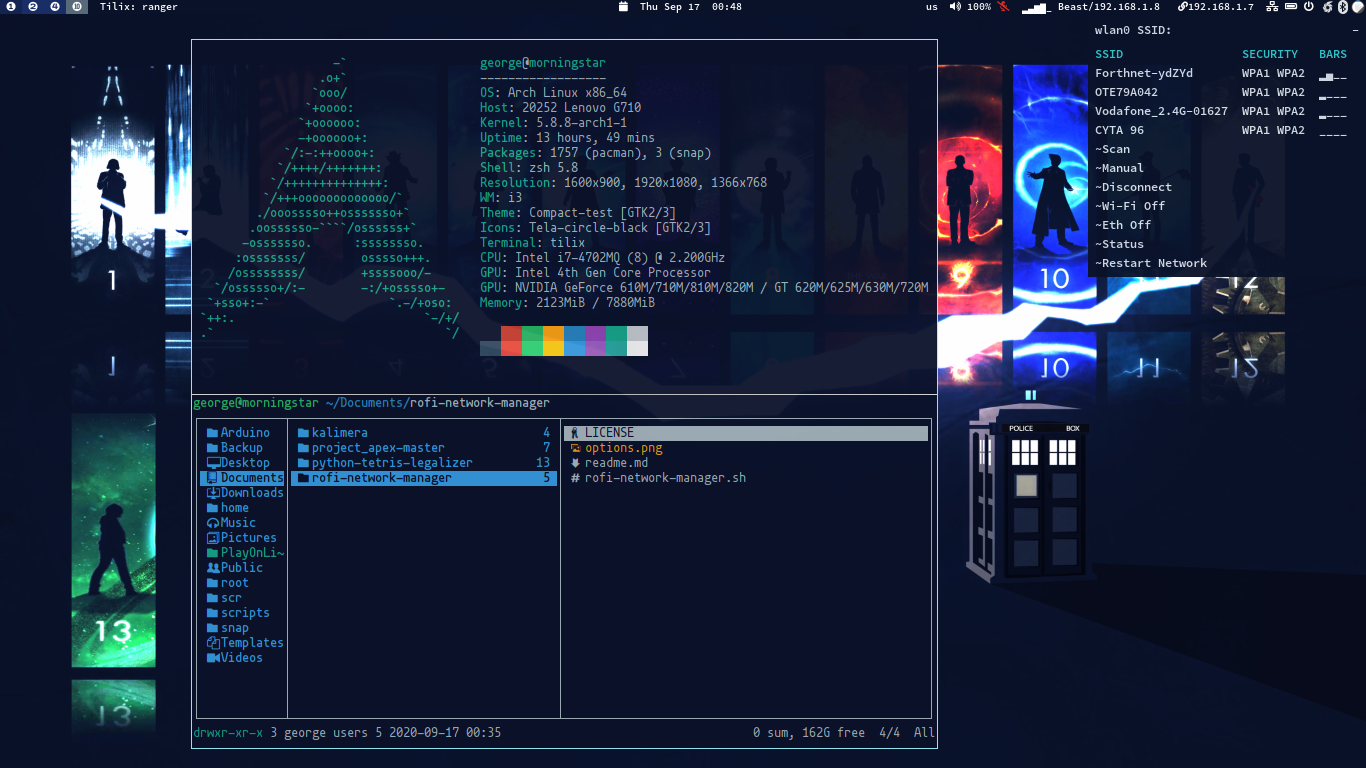
Task: Switch to workspace 1 in the bar
Action: (11, 6)
